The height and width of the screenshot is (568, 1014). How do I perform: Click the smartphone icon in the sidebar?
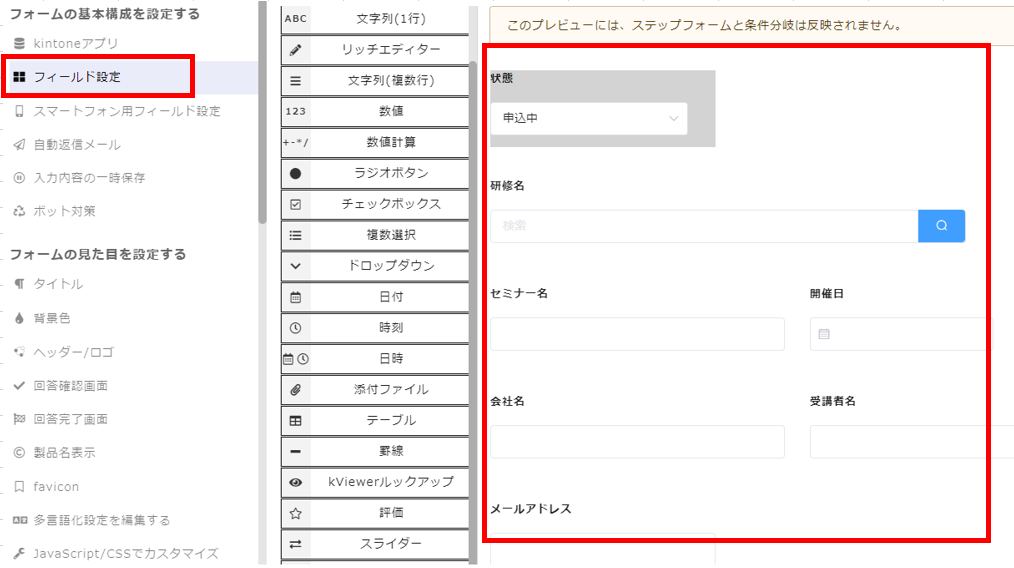coord(19,111)
